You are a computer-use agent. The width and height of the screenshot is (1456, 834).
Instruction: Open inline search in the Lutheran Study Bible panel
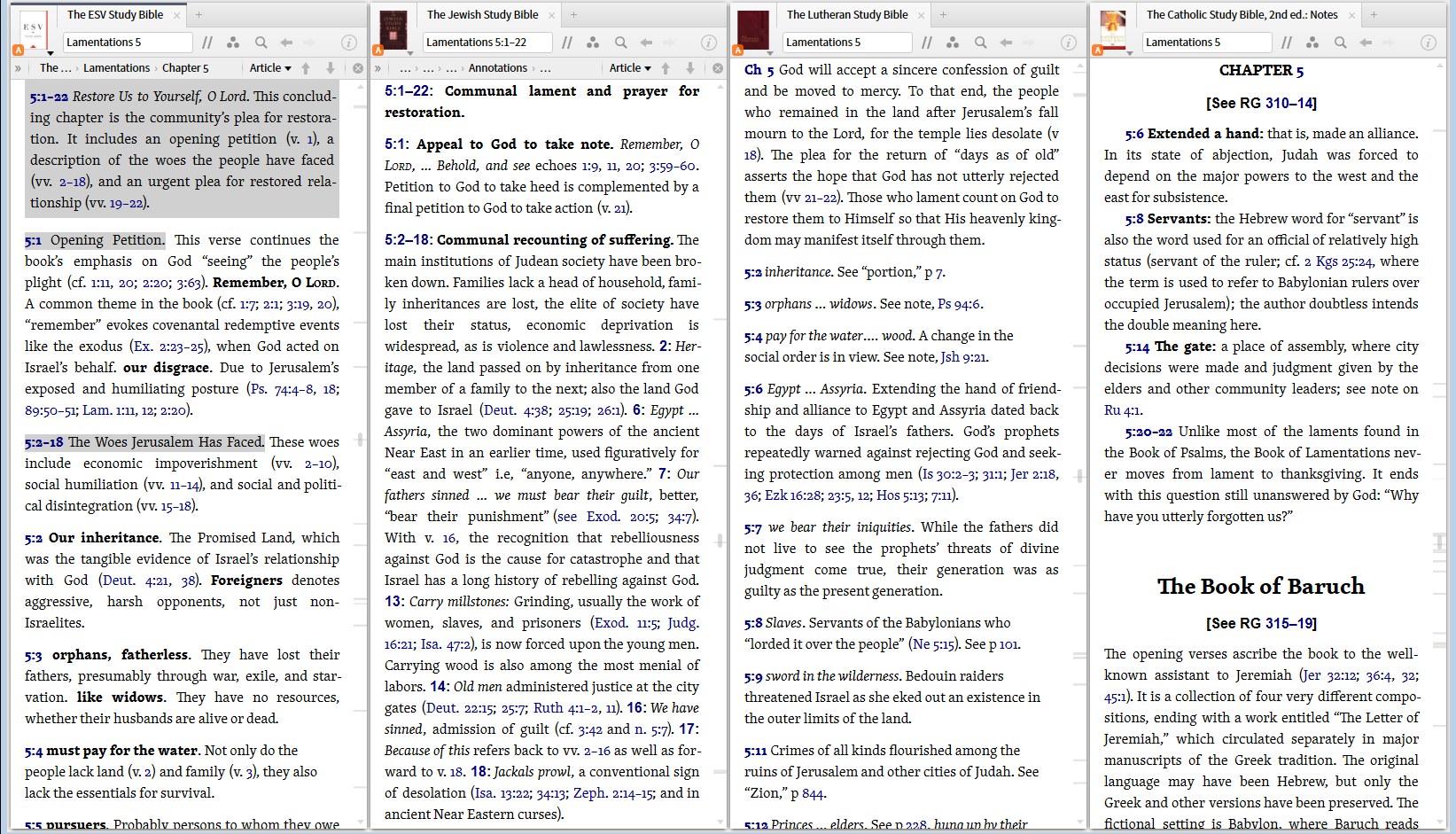980,43
